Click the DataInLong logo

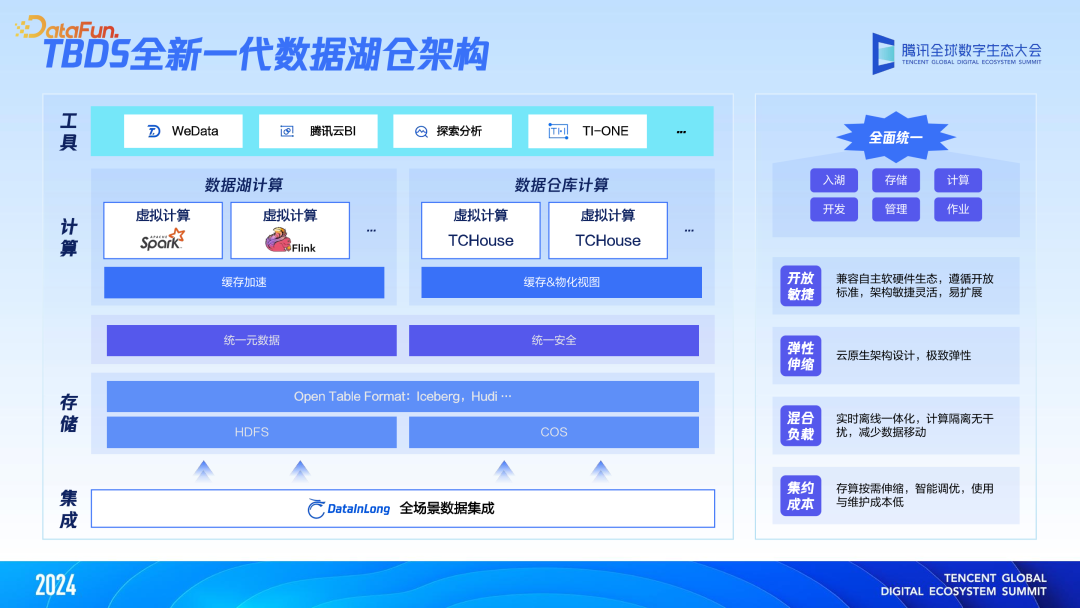click(349, 509)
